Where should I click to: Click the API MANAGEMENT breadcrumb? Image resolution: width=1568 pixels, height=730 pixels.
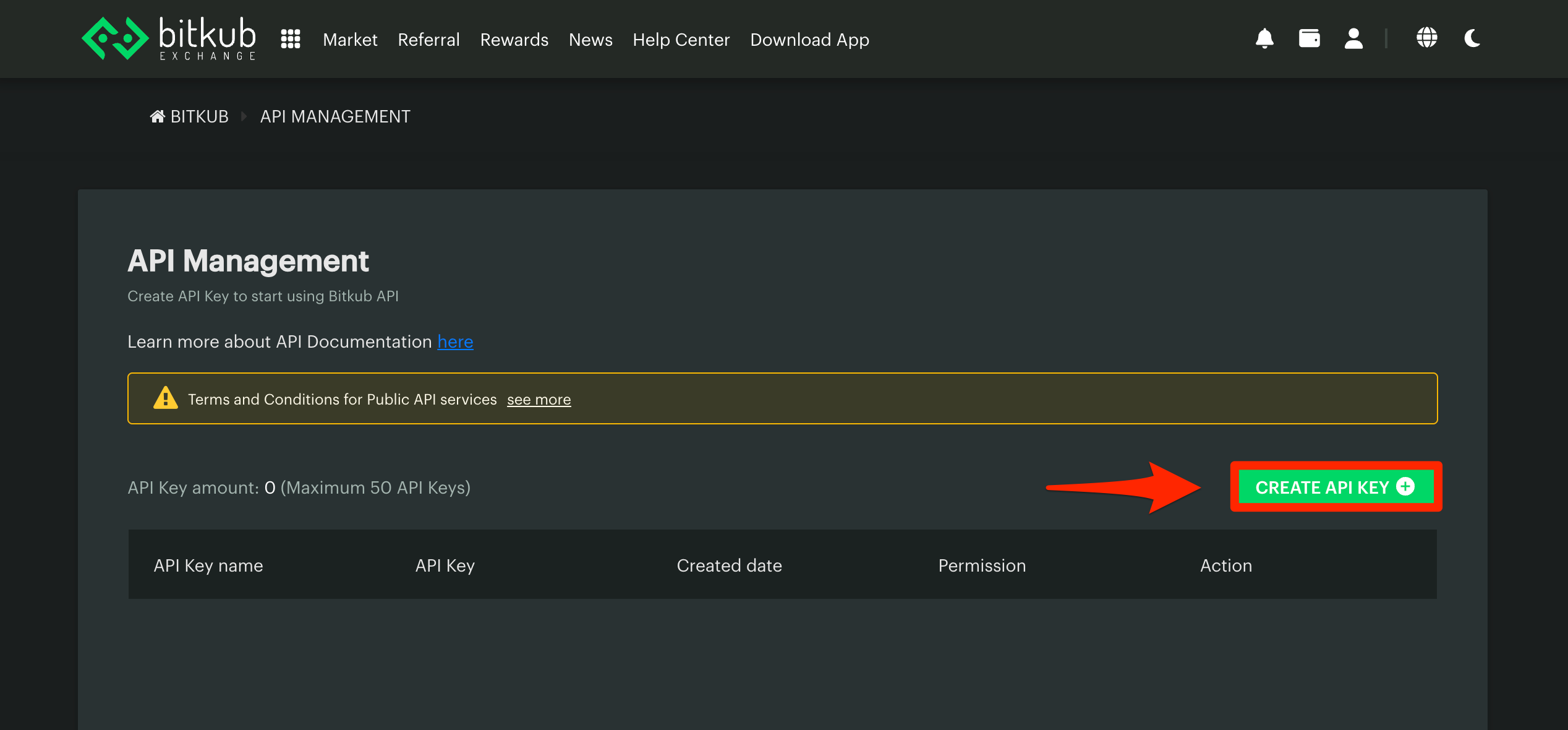click(334, 116)
